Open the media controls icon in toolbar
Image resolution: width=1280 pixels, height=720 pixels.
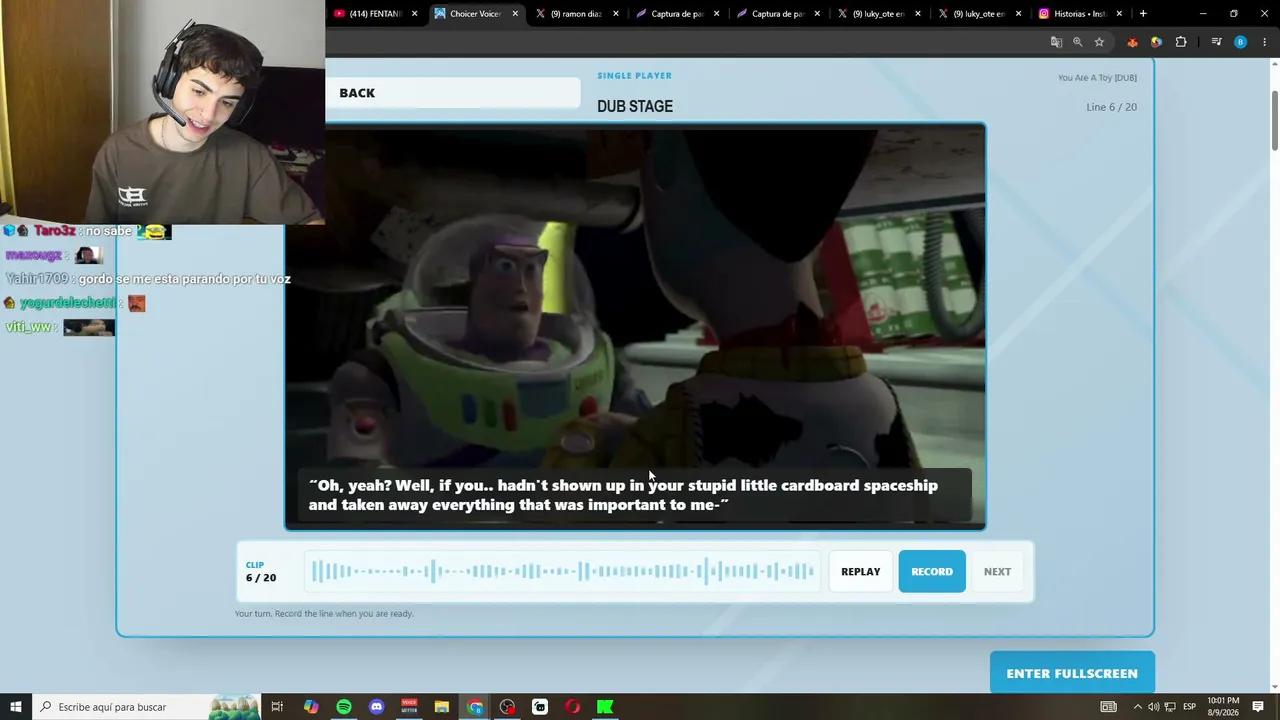point(1216,42)
